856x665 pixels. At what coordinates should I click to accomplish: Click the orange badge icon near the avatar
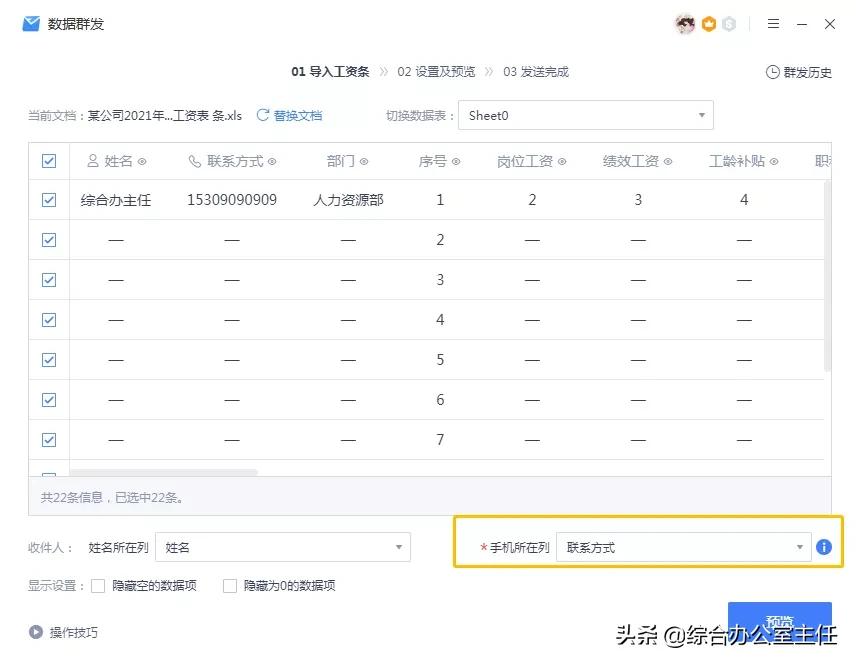pos(710,22)
